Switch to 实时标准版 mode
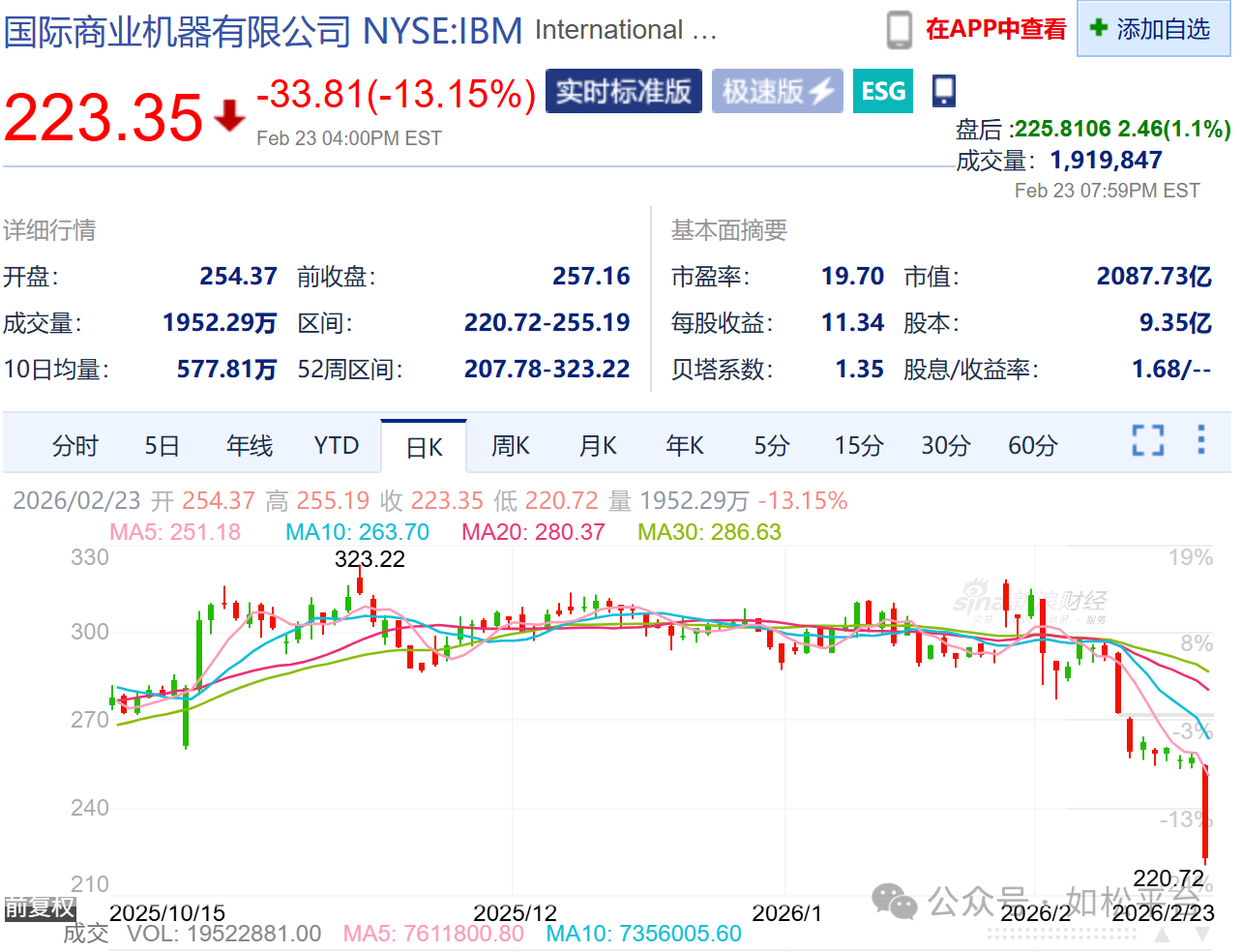The width and height of the screenshot is (1242, 952). (x=623, y=92)
